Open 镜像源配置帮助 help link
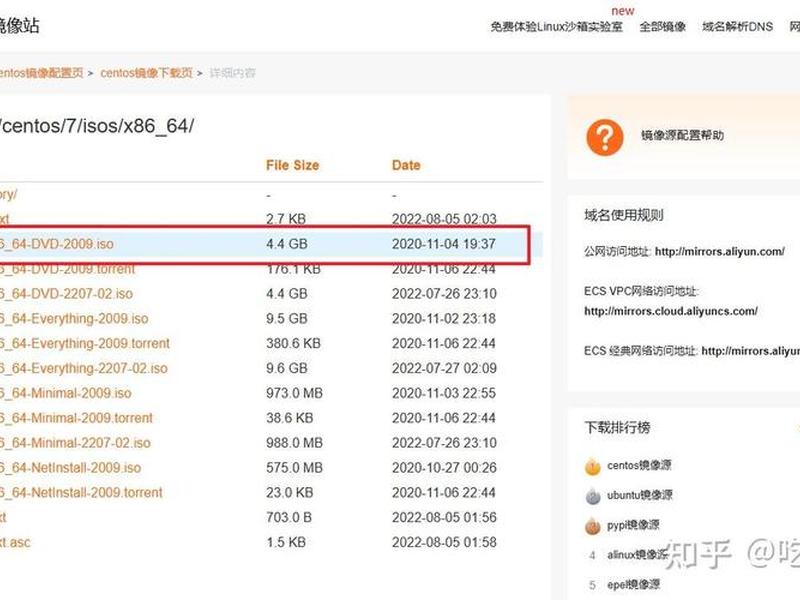 coord(682,135)
